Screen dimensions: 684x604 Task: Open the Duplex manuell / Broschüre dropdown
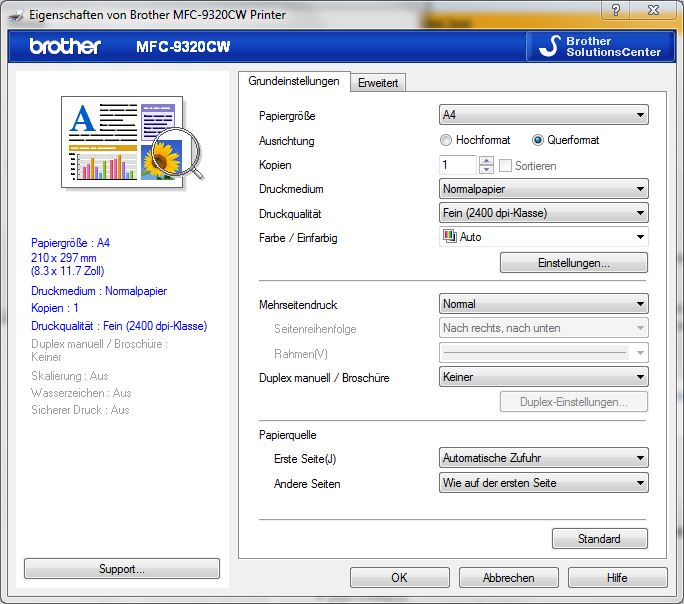[x=544, y=377]
